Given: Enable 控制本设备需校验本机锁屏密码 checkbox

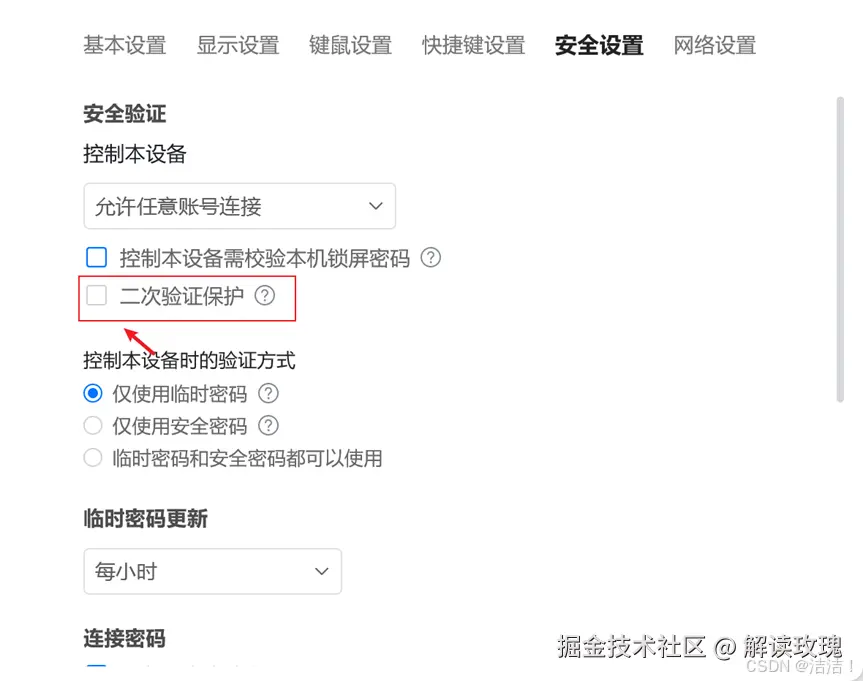Looking at the screenshot, I should pyautogui.click(x=96, y=258).
